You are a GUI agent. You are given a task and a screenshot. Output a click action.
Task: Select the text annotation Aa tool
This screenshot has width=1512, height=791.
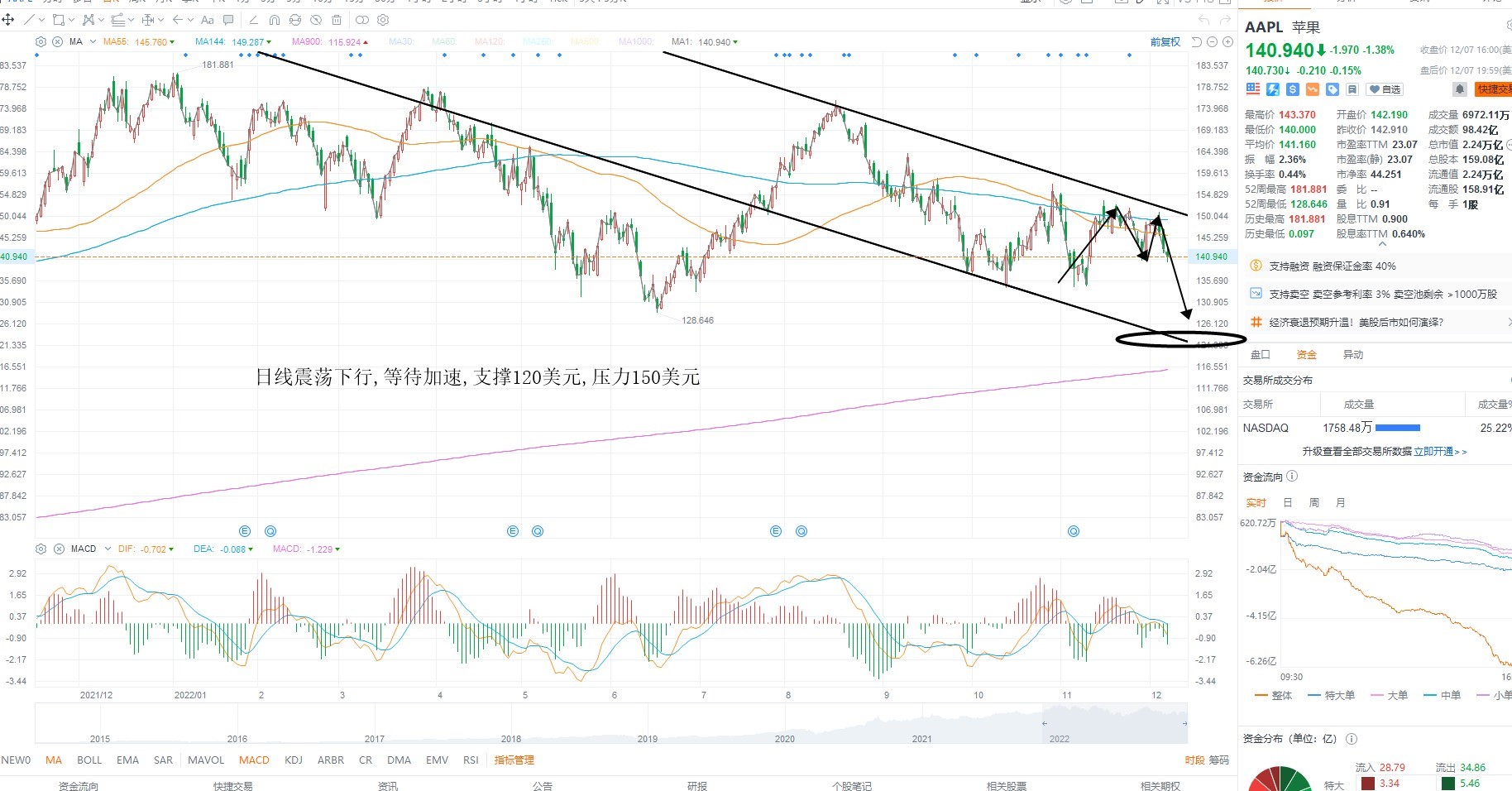207,19
